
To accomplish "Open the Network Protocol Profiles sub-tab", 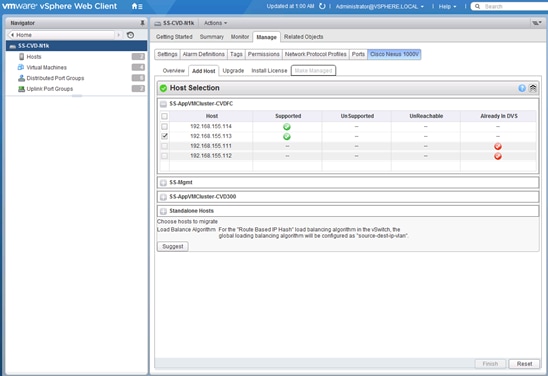I will [x=316, y=54].
